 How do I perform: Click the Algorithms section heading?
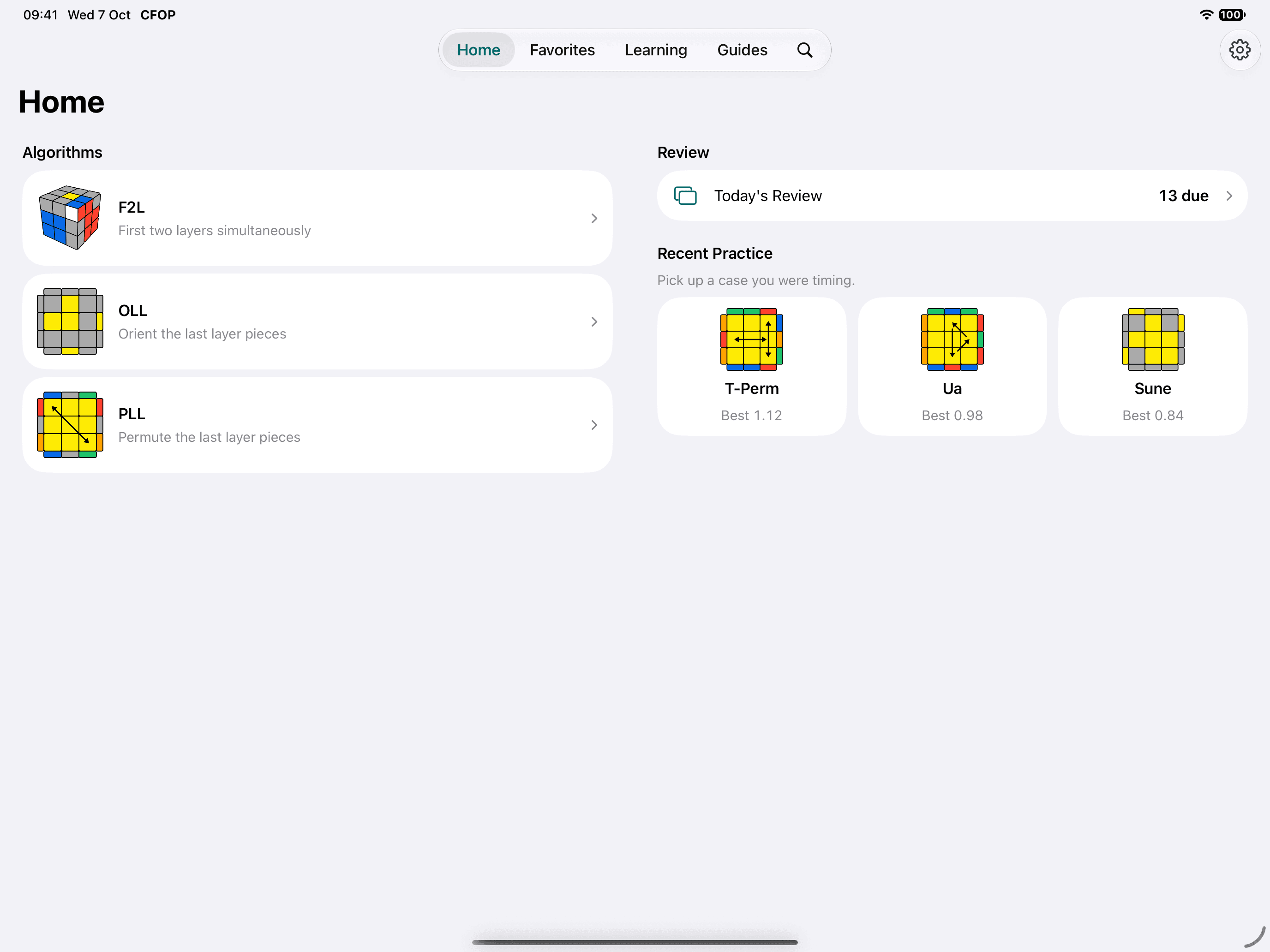point(62,152)
